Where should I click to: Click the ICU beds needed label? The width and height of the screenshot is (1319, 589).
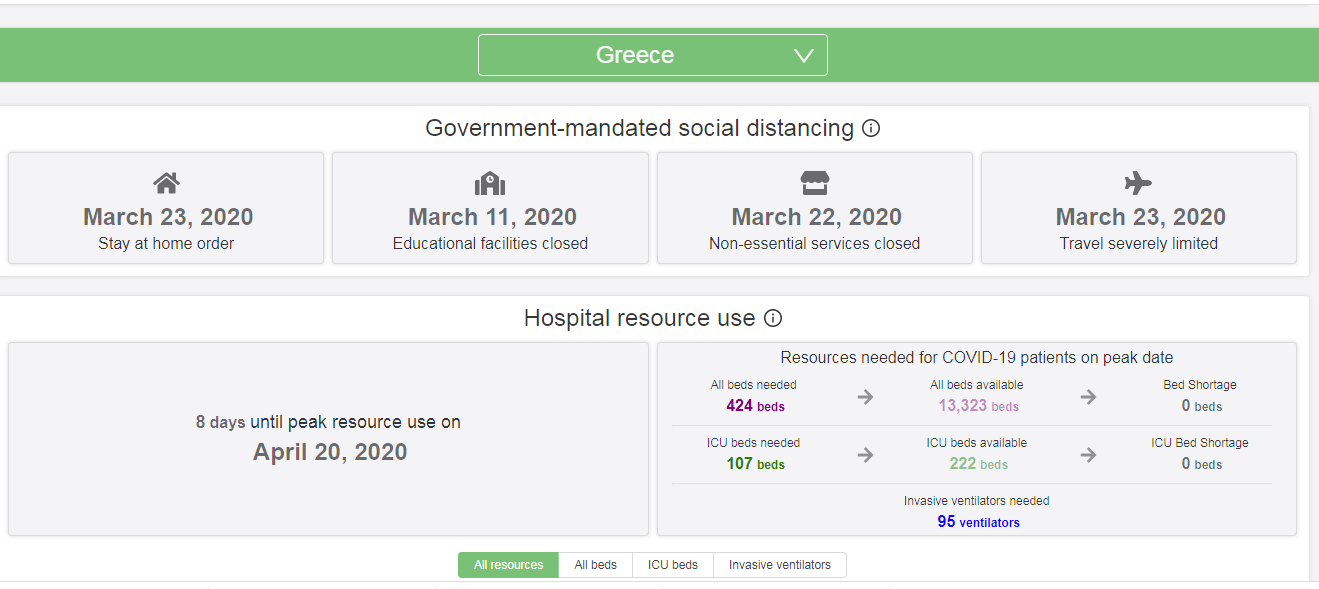pyautogui.click(x=754, y=443)
